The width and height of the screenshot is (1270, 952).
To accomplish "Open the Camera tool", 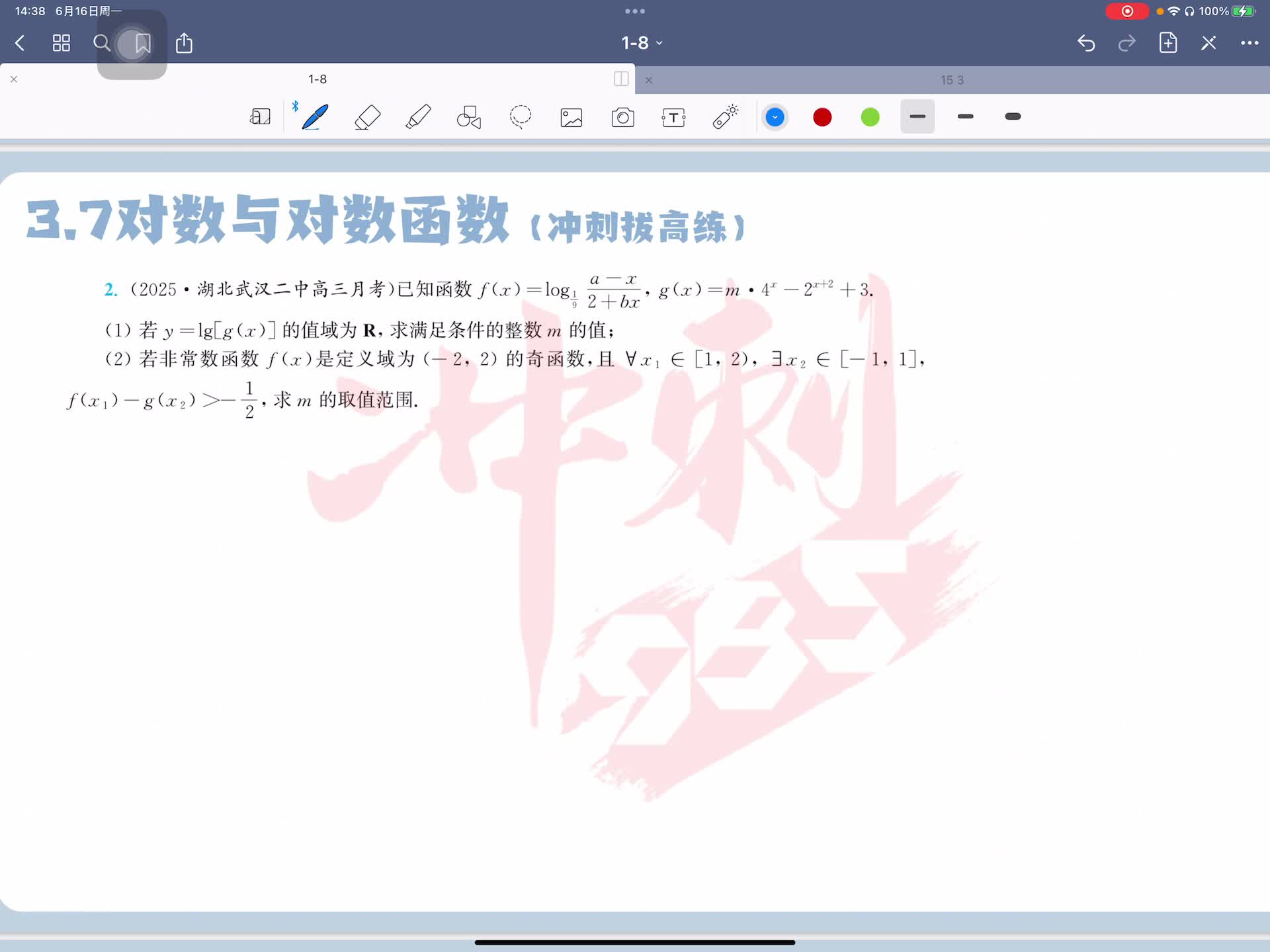I will click(622, 118).
